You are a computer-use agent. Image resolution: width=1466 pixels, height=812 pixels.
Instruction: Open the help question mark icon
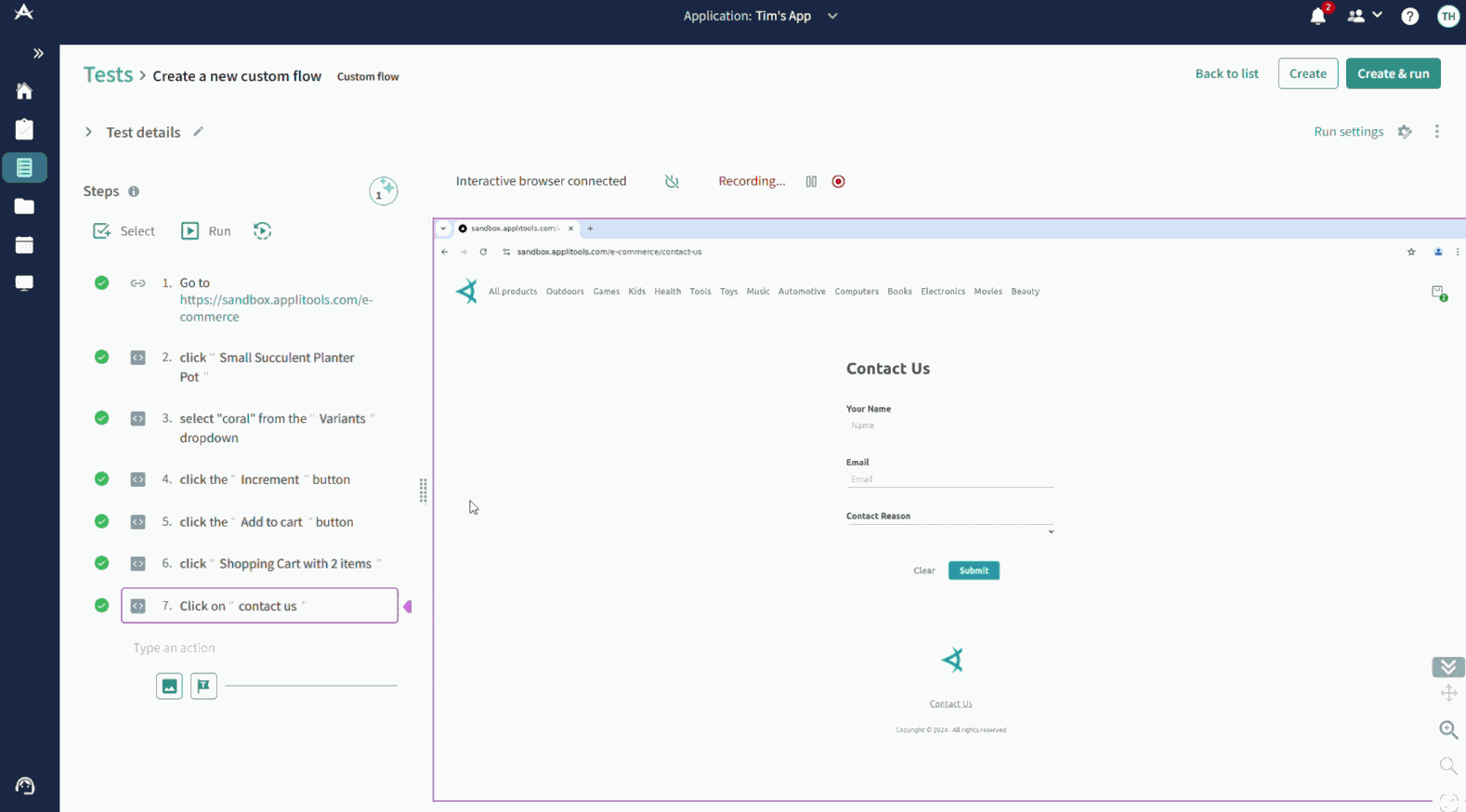coord(1409,16)
